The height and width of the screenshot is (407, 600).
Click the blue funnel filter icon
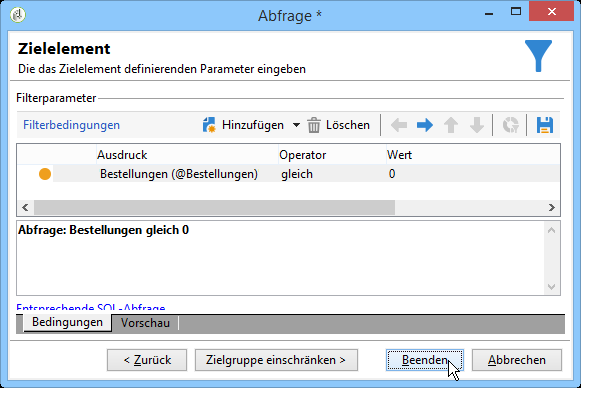click(x=538, y=56)
